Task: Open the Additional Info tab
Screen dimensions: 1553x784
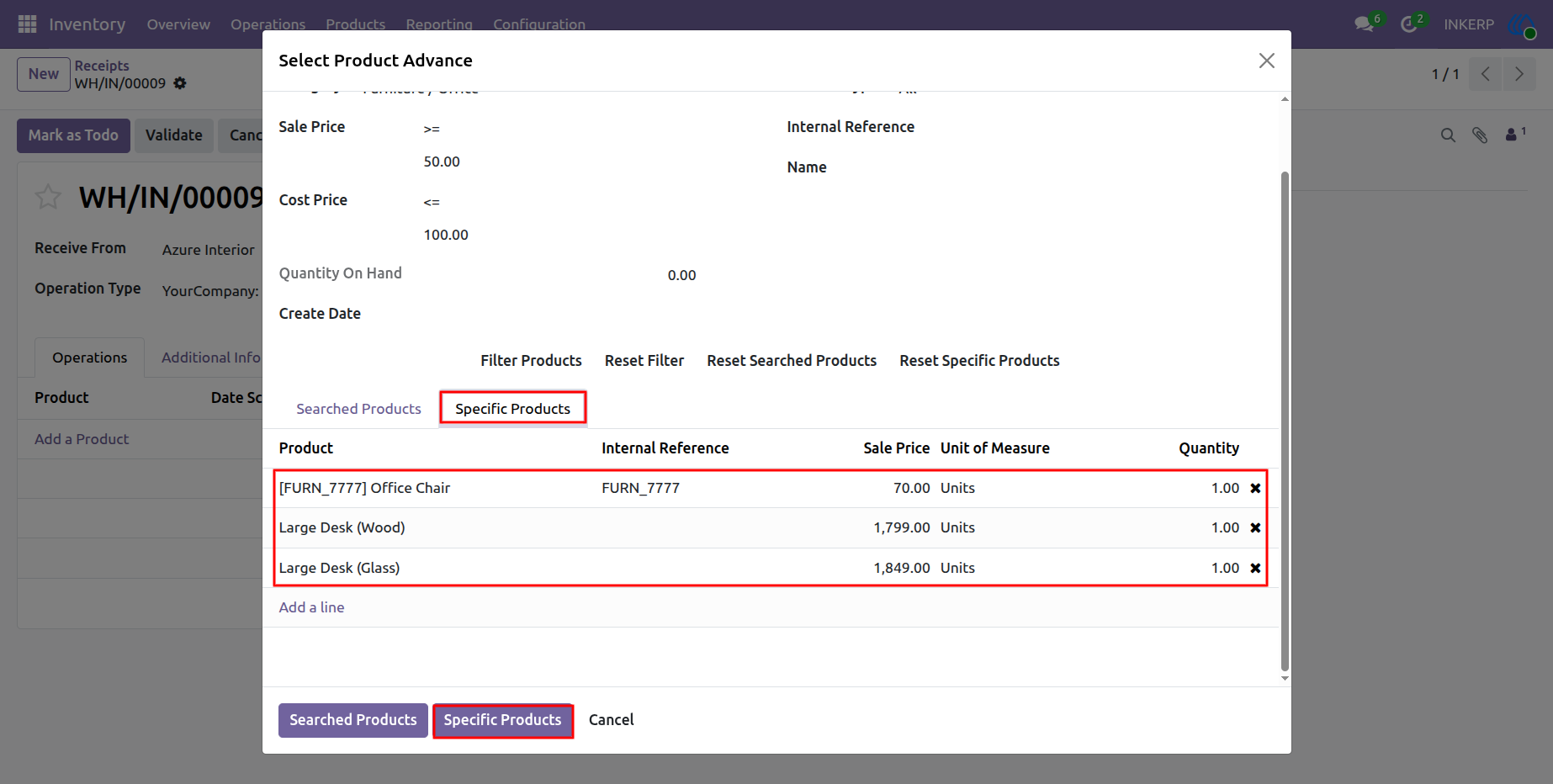Action: coord(211,358)
